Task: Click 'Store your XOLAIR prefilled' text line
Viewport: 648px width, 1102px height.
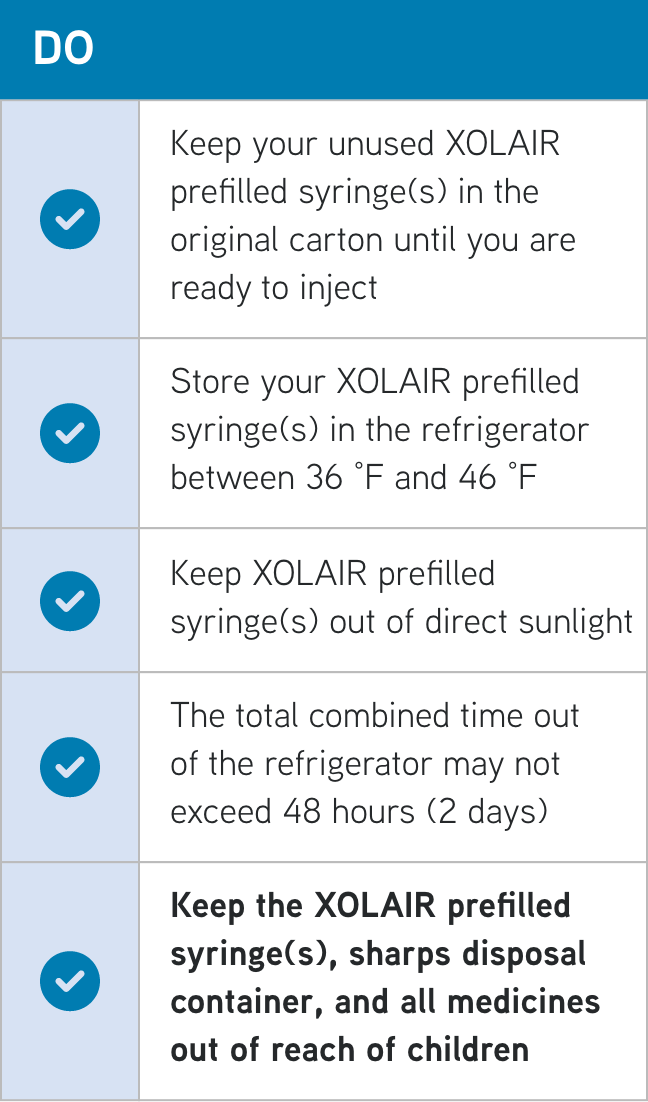Action: (x=375, y=382)
